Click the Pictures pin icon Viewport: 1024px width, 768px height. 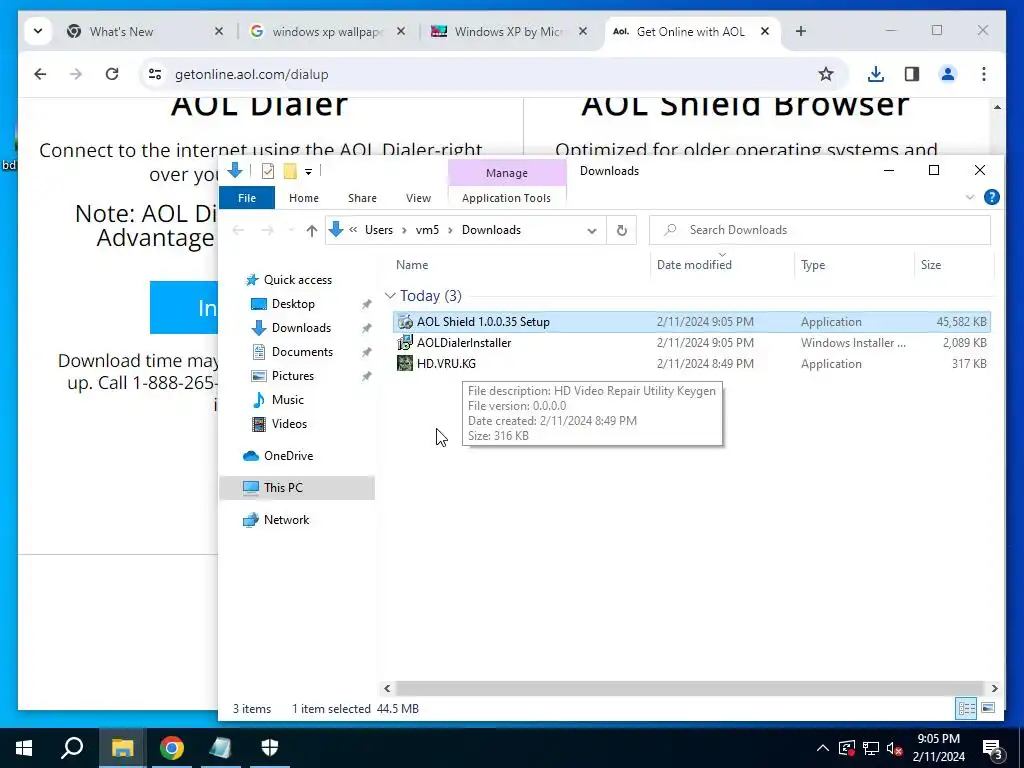(366, 376)
